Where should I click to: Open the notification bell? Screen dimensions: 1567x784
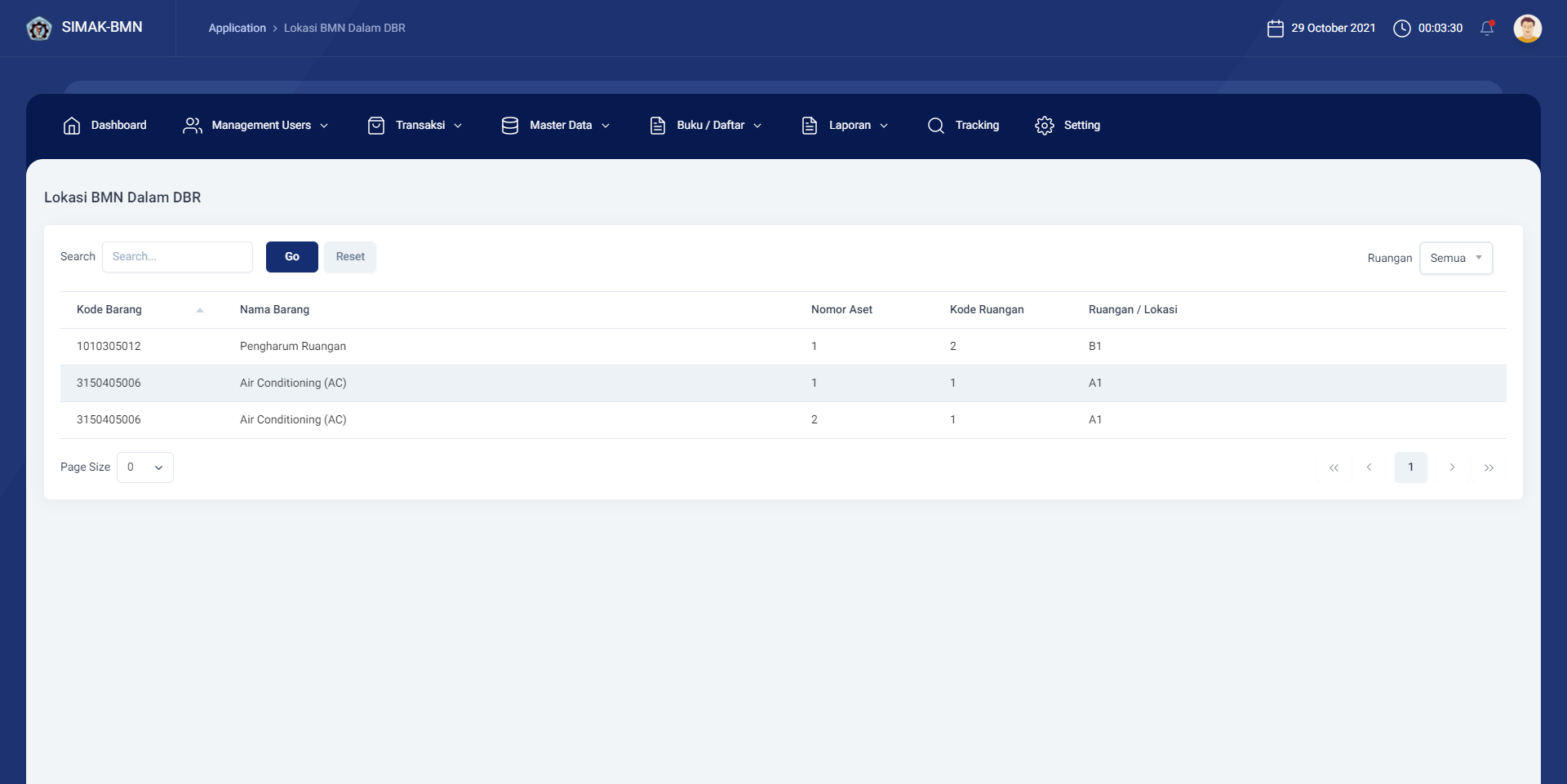pos(1487,29)
